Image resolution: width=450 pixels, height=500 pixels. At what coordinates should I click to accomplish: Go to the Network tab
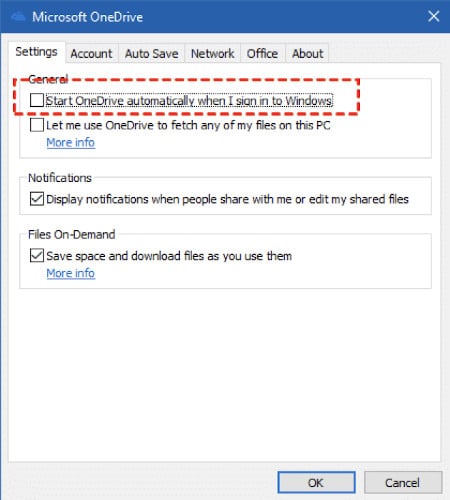pos(212,54)
